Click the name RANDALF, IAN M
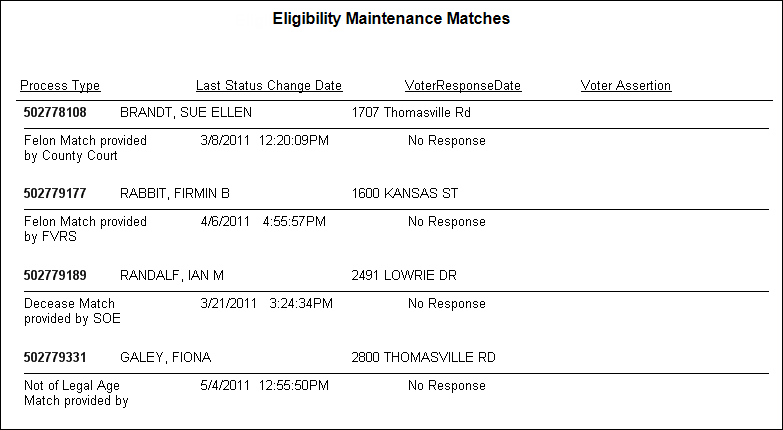The height and width of the screenshot is (430, 783). [x=172, y=276]
